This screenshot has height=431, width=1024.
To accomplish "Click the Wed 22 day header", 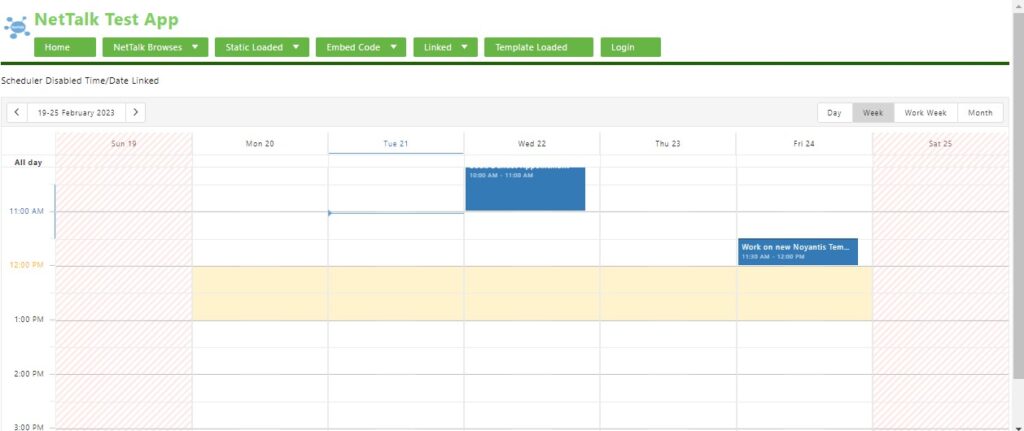I will [x=532, y=144].
